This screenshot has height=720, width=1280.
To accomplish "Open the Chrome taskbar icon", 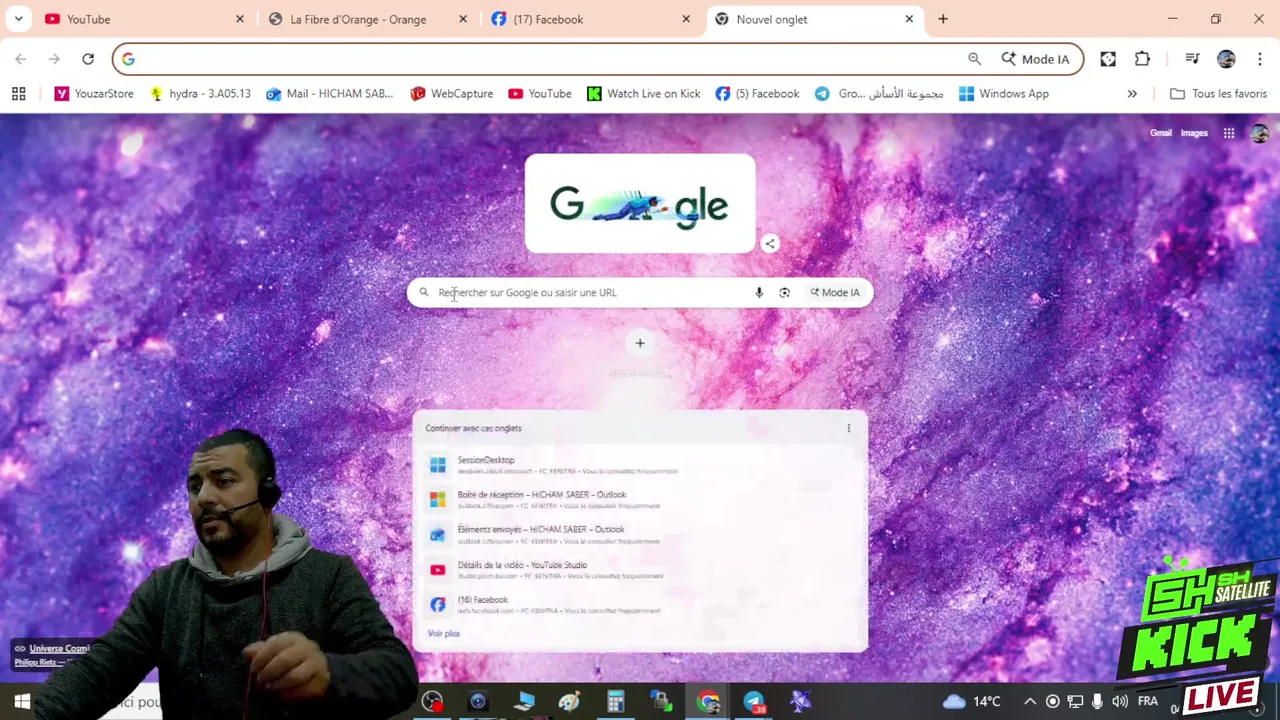I will (x=708, y=702).
